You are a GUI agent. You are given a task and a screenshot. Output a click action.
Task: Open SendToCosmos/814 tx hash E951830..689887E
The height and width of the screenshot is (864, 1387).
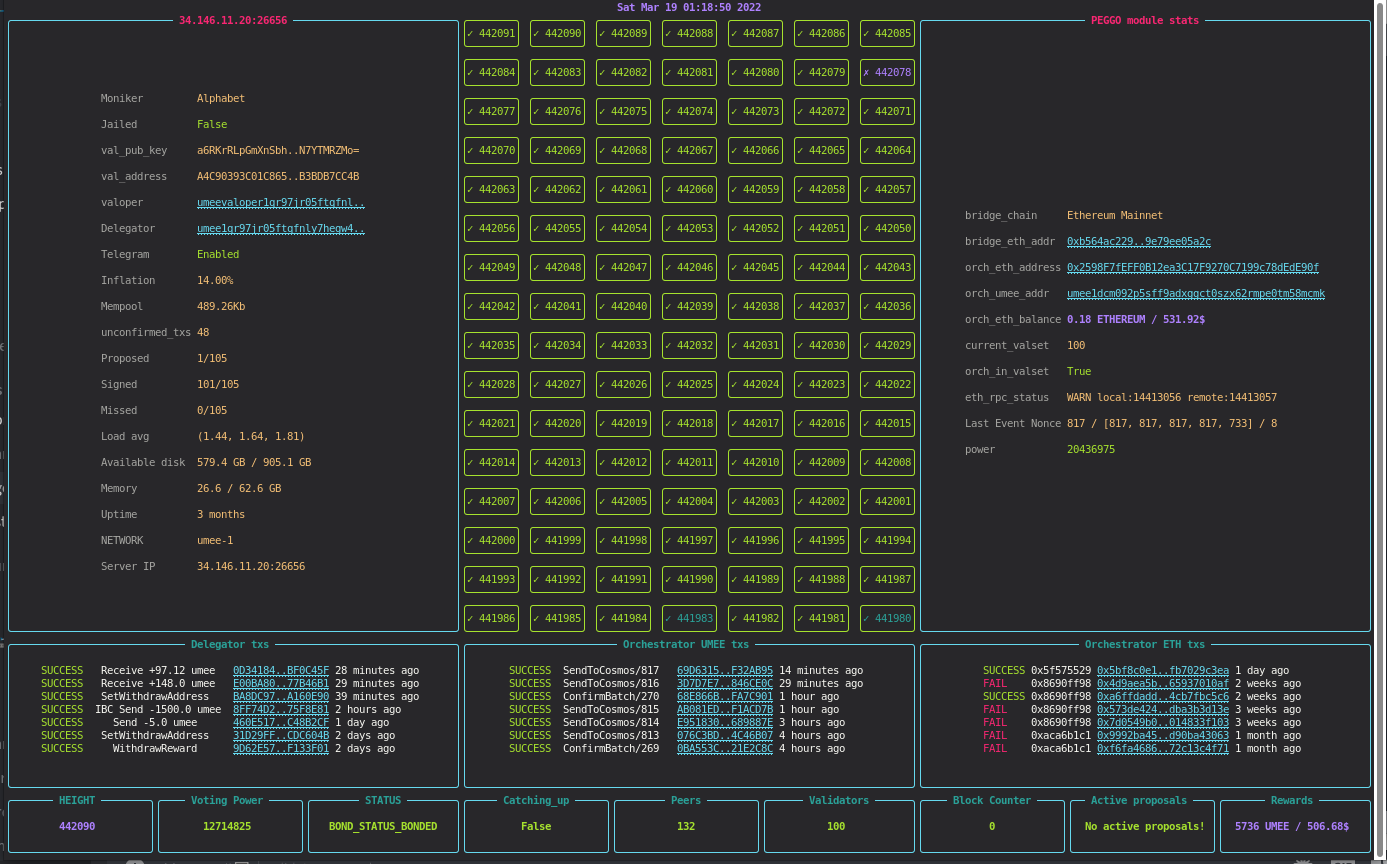click(x=725, y=722)
